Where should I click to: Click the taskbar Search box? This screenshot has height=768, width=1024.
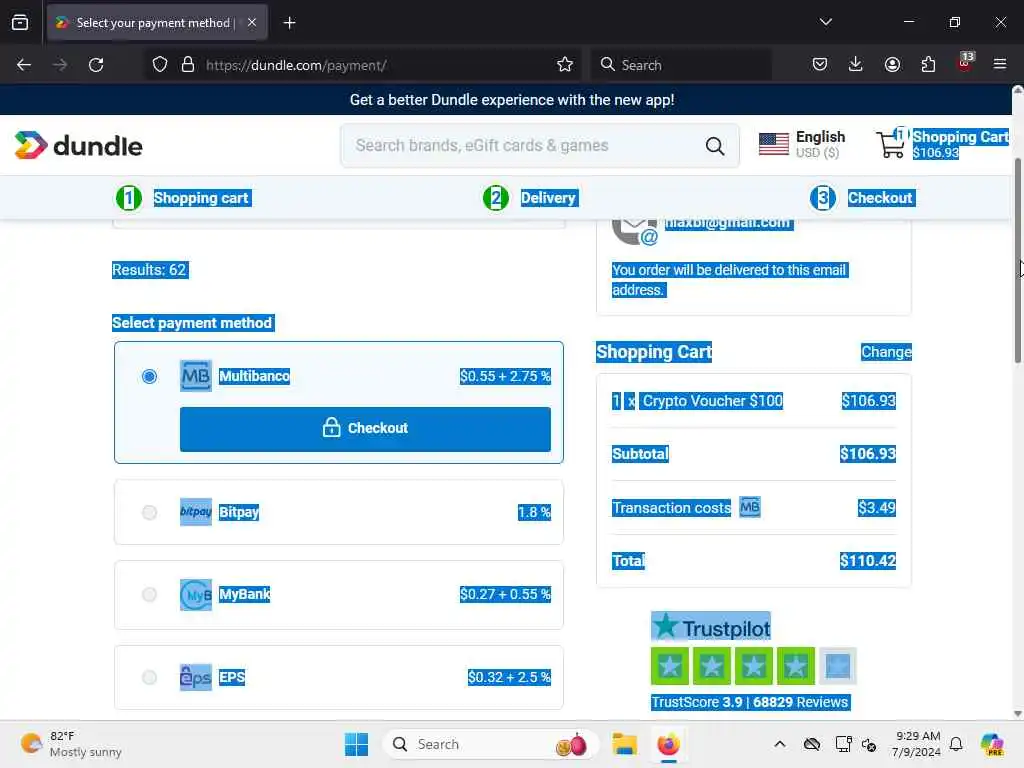coord(490,744)
